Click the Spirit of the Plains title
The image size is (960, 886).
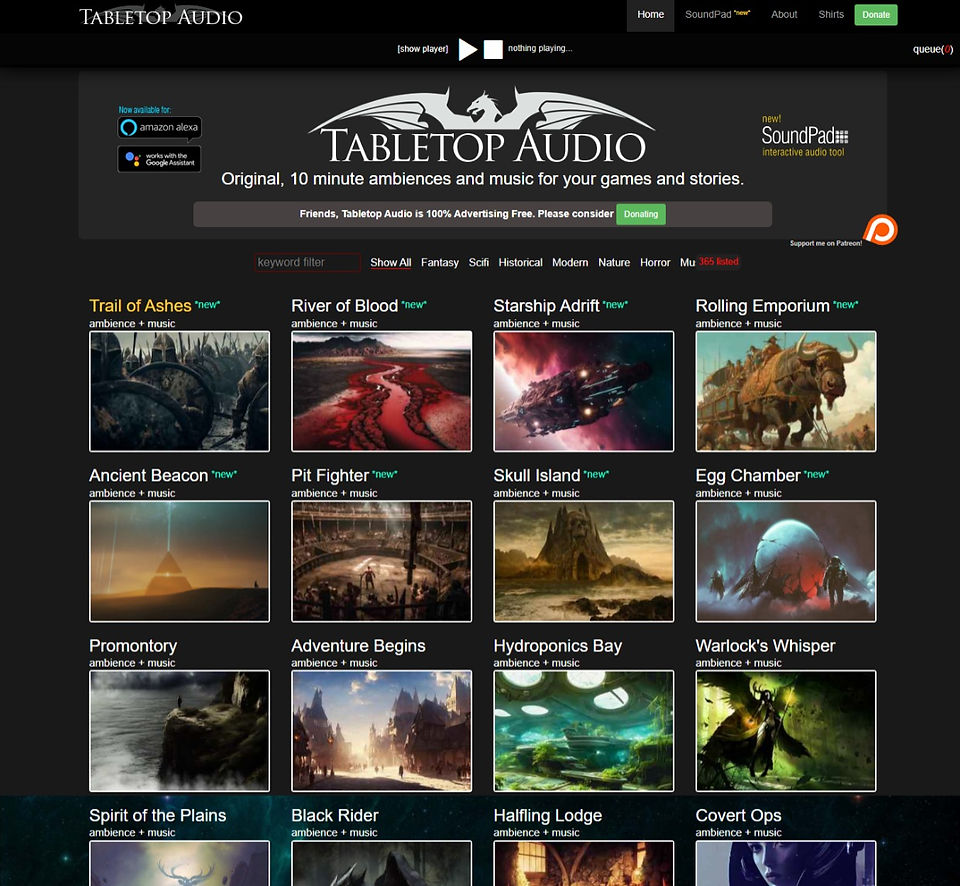pos(157,816)
